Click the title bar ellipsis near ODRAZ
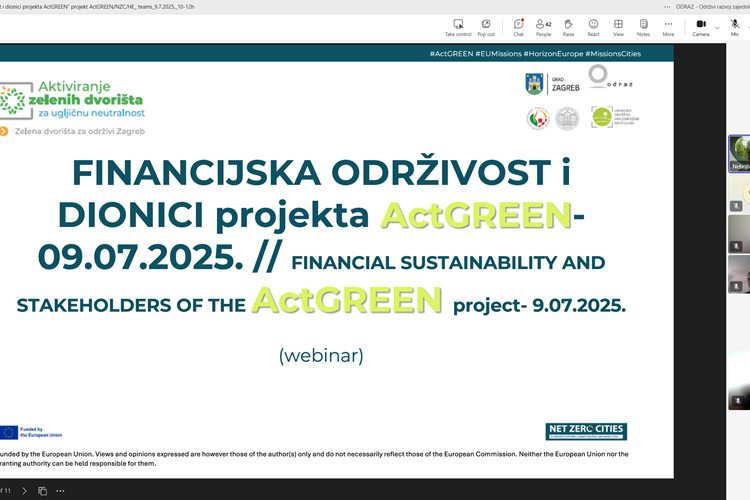The width and height of the screenshot is (750, 500). [x=667, y=7]
